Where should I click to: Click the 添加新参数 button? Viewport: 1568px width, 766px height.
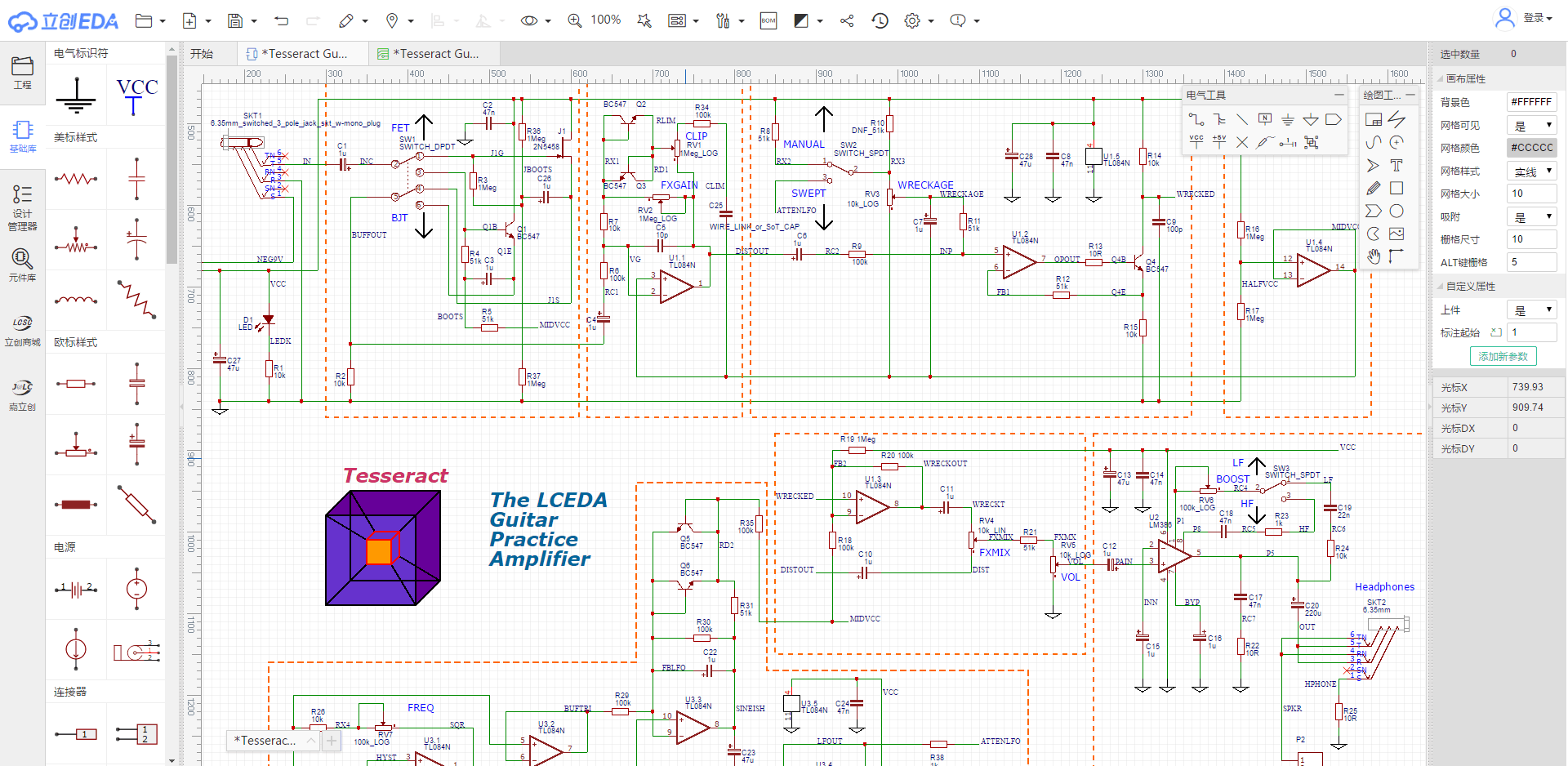[1503, 356]
